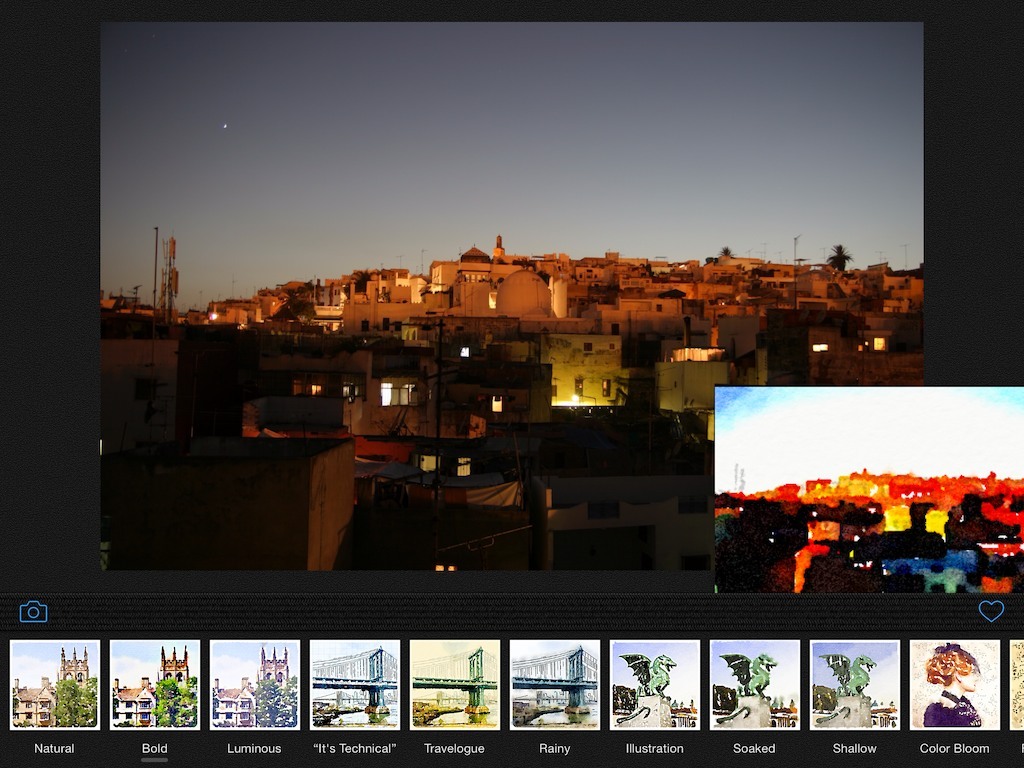Image resolution: width=1024 pixels, height=768 pixels.
Task: Click the "It's Technical" label text
Action: 355,748
